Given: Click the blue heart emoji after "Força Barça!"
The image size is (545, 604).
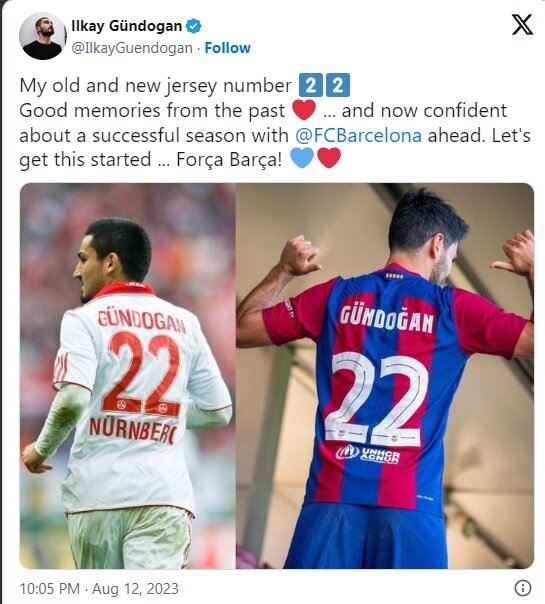Looking at the screenshot, I should (x=302, y=158).
